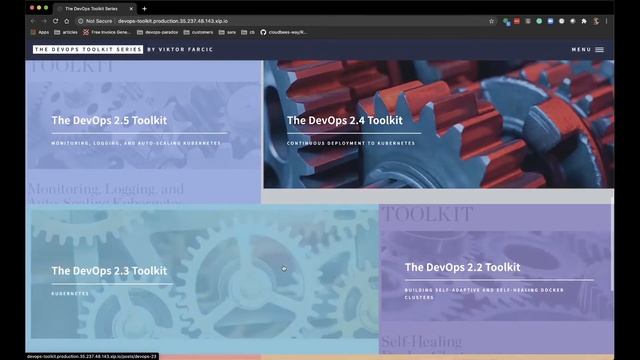Click Monitoring, Logging, and Auto-Scaling Kubernetes subtitle

pos(136,143)
